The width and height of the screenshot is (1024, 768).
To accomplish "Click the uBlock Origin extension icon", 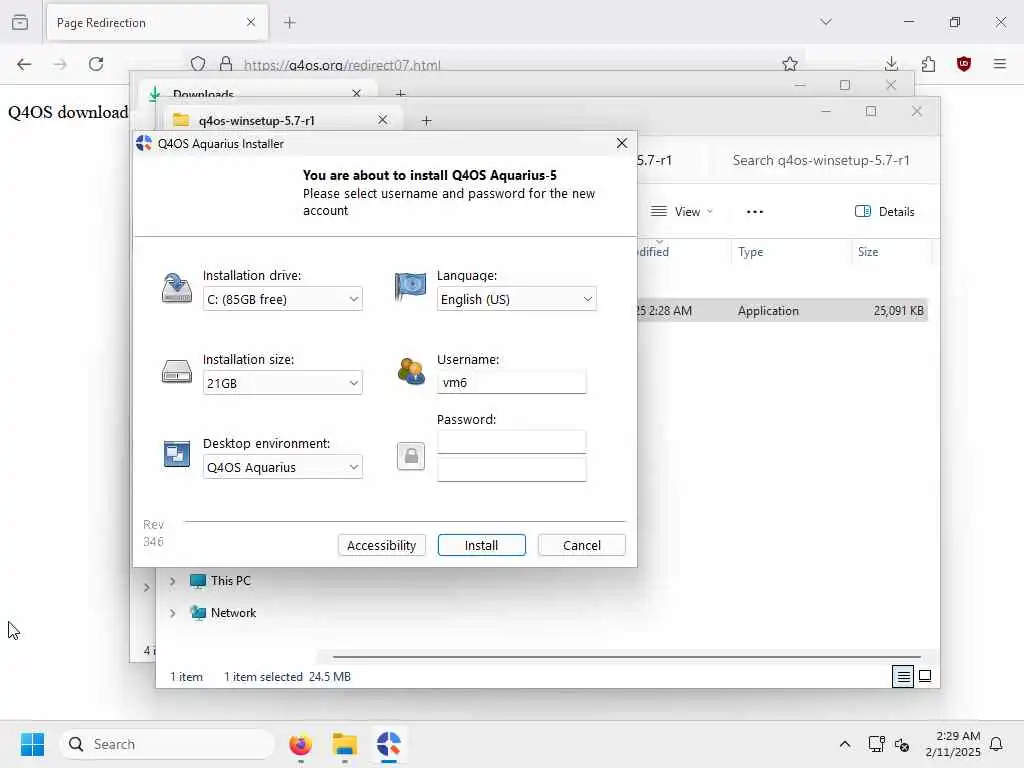I will click(964, 64).
